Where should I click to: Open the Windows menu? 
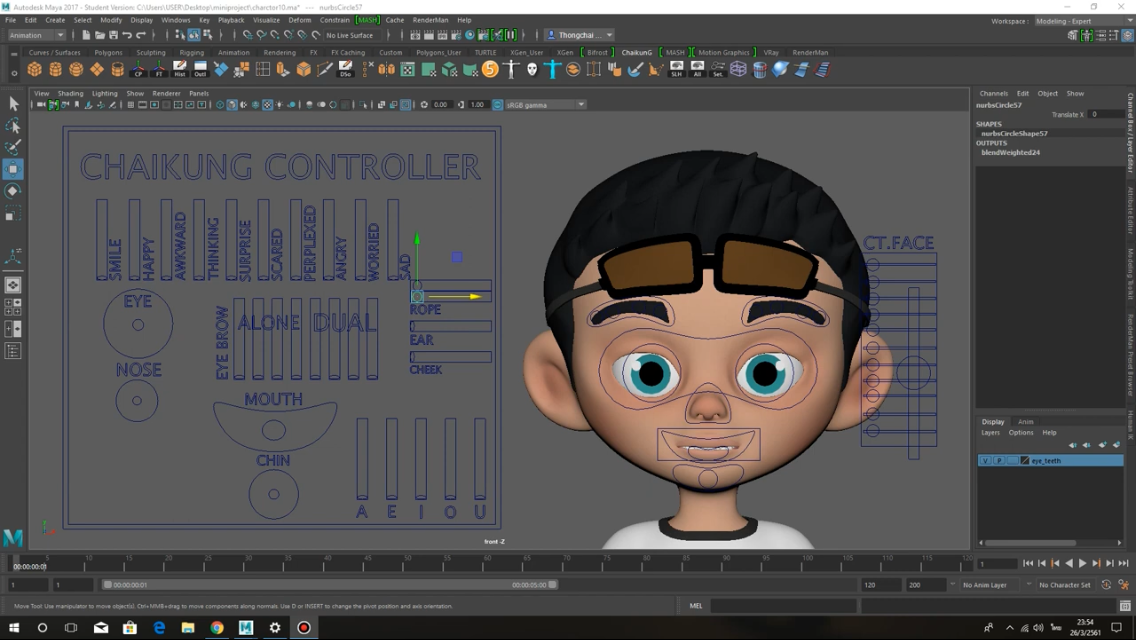point(175,20)
